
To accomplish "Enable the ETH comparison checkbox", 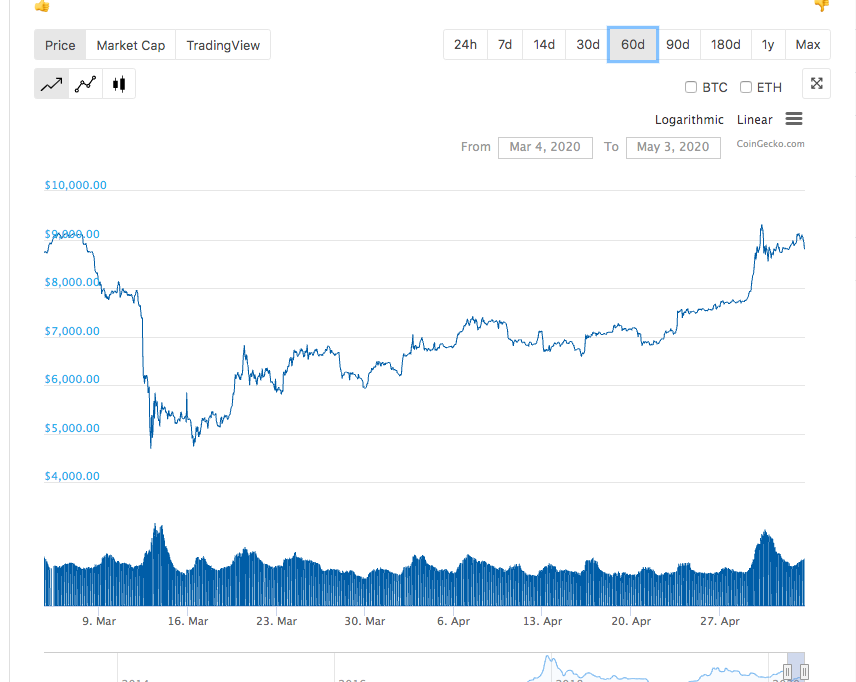I will [746, 87].
